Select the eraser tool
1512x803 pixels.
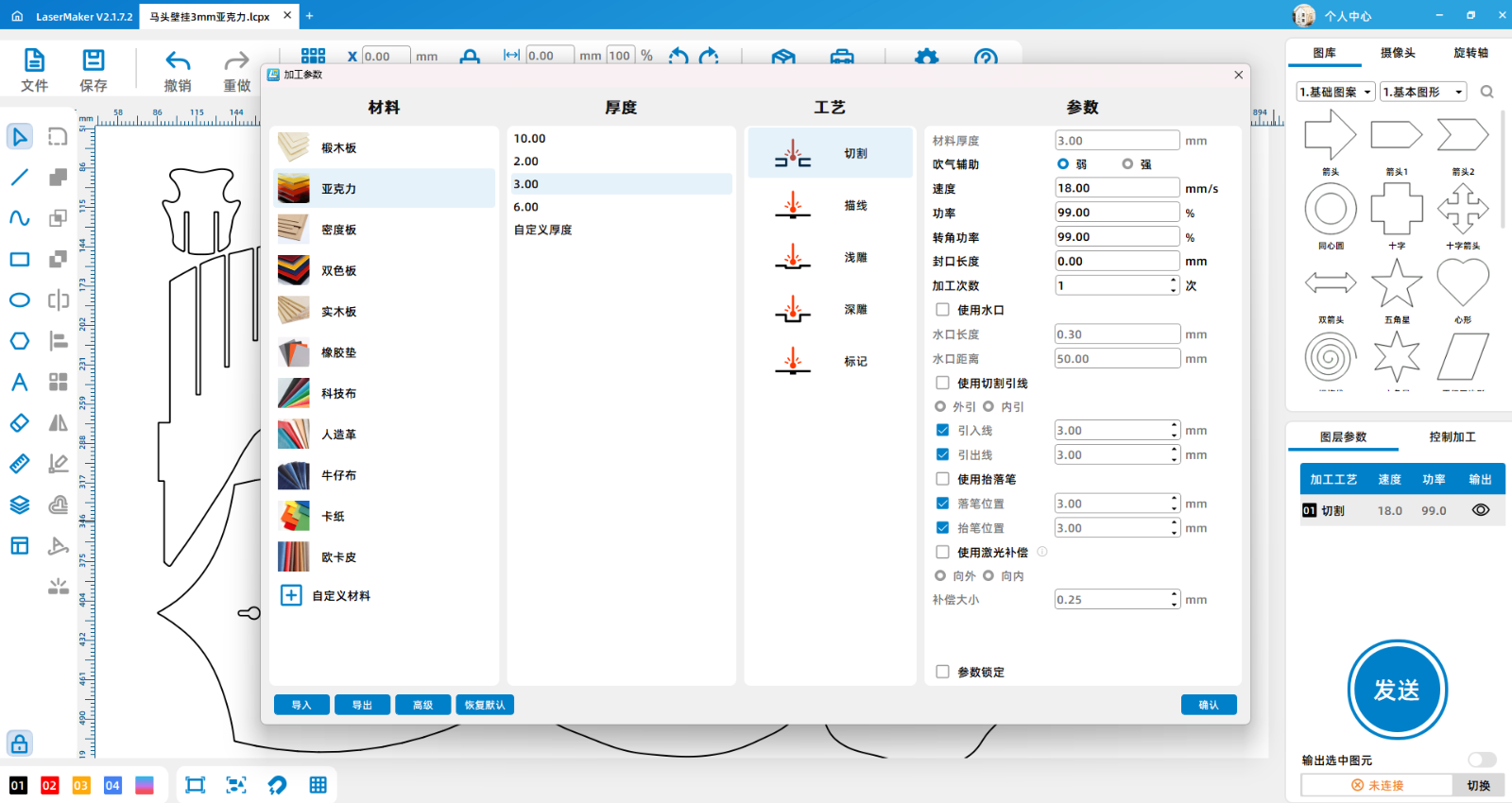coord(19,422)
